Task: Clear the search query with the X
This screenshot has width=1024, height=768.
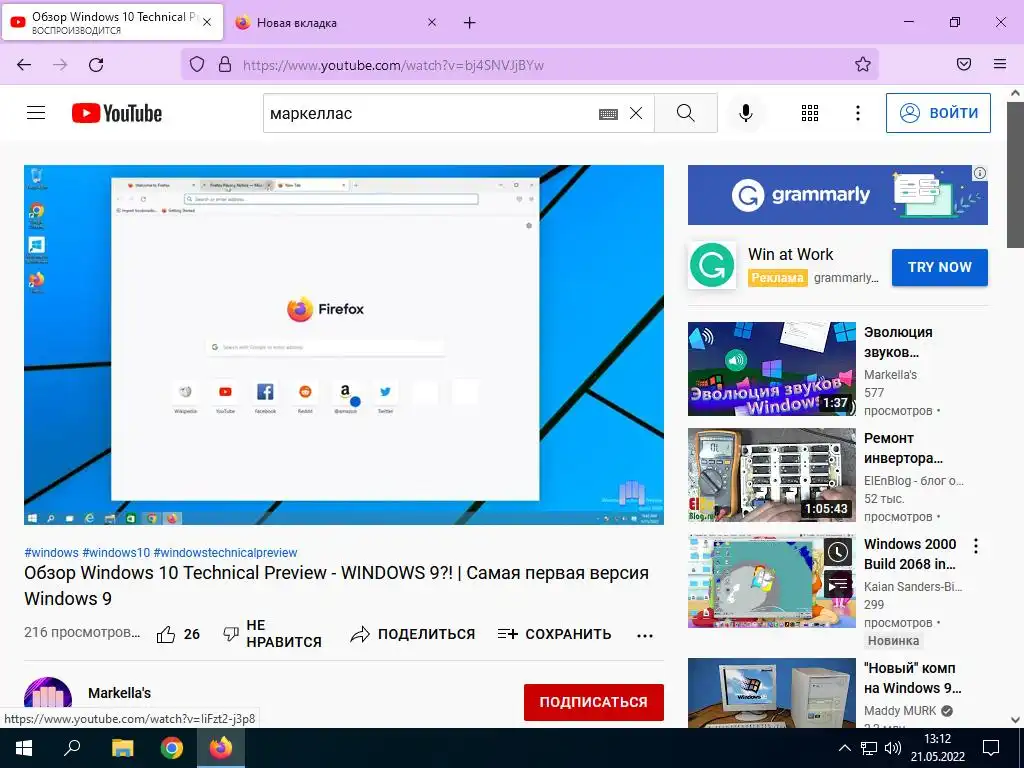Action: [636, 114]
